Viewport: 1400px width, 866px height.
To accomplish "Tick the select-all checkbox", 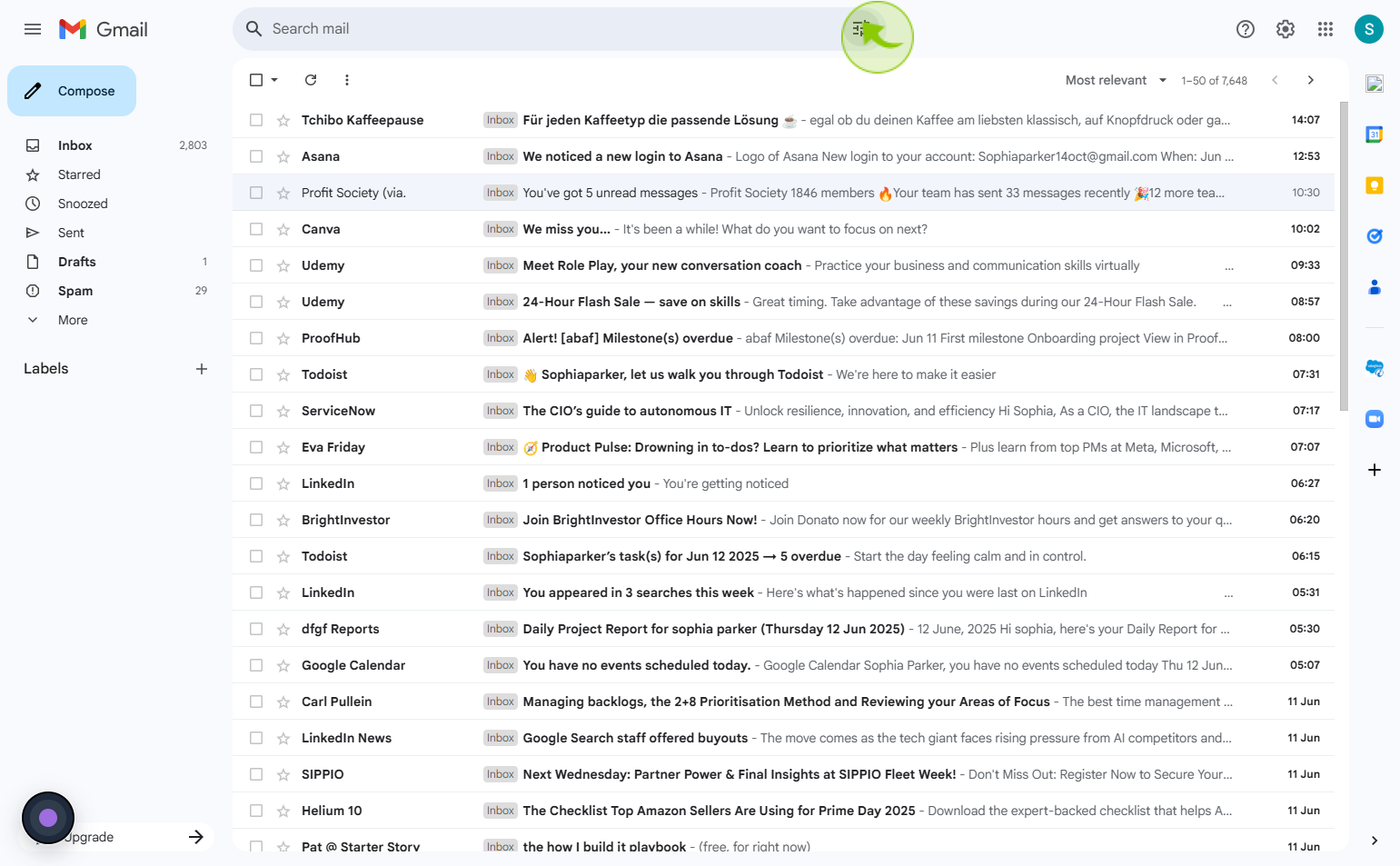I will 256,80.
